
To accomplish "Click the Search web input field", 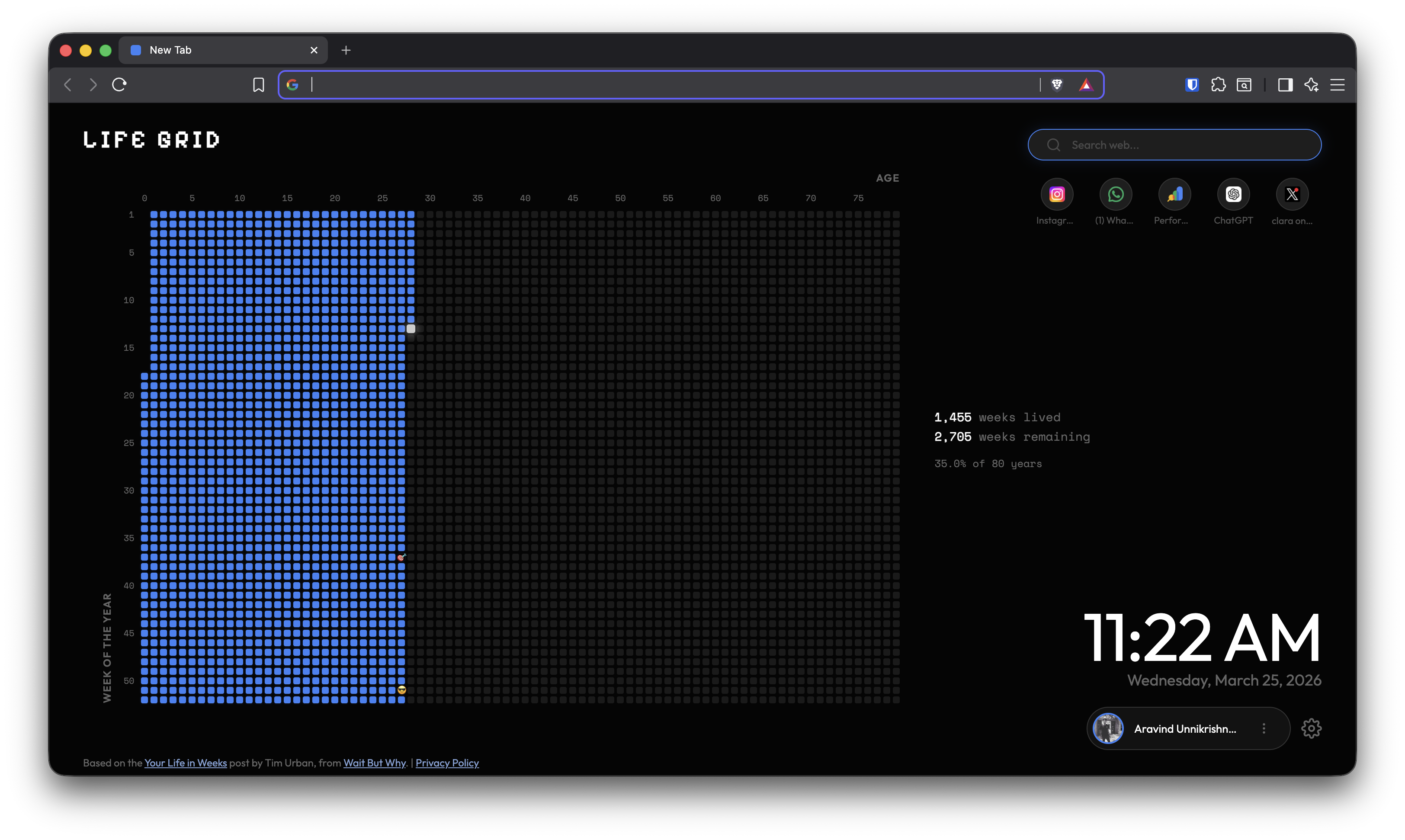I will [1174, 144].
